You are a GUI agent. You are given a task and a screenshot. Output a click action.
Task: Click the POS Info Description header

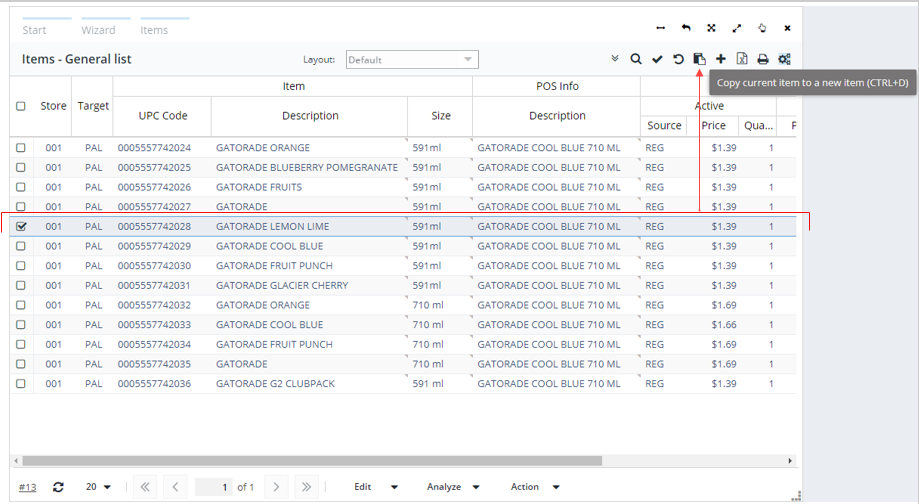click(557, 116)
